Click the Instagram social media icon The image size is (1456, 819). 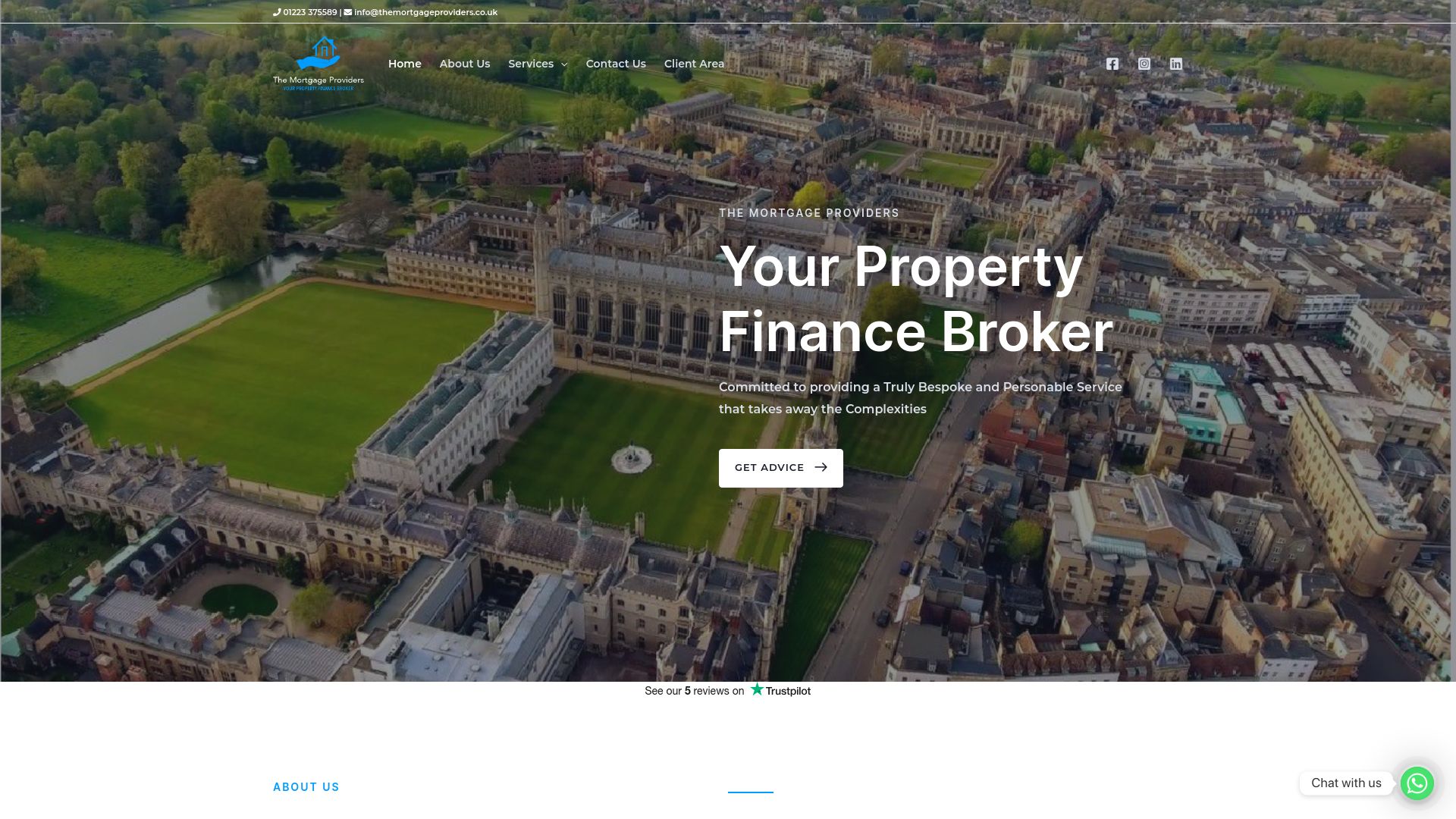pos(1144,63)
